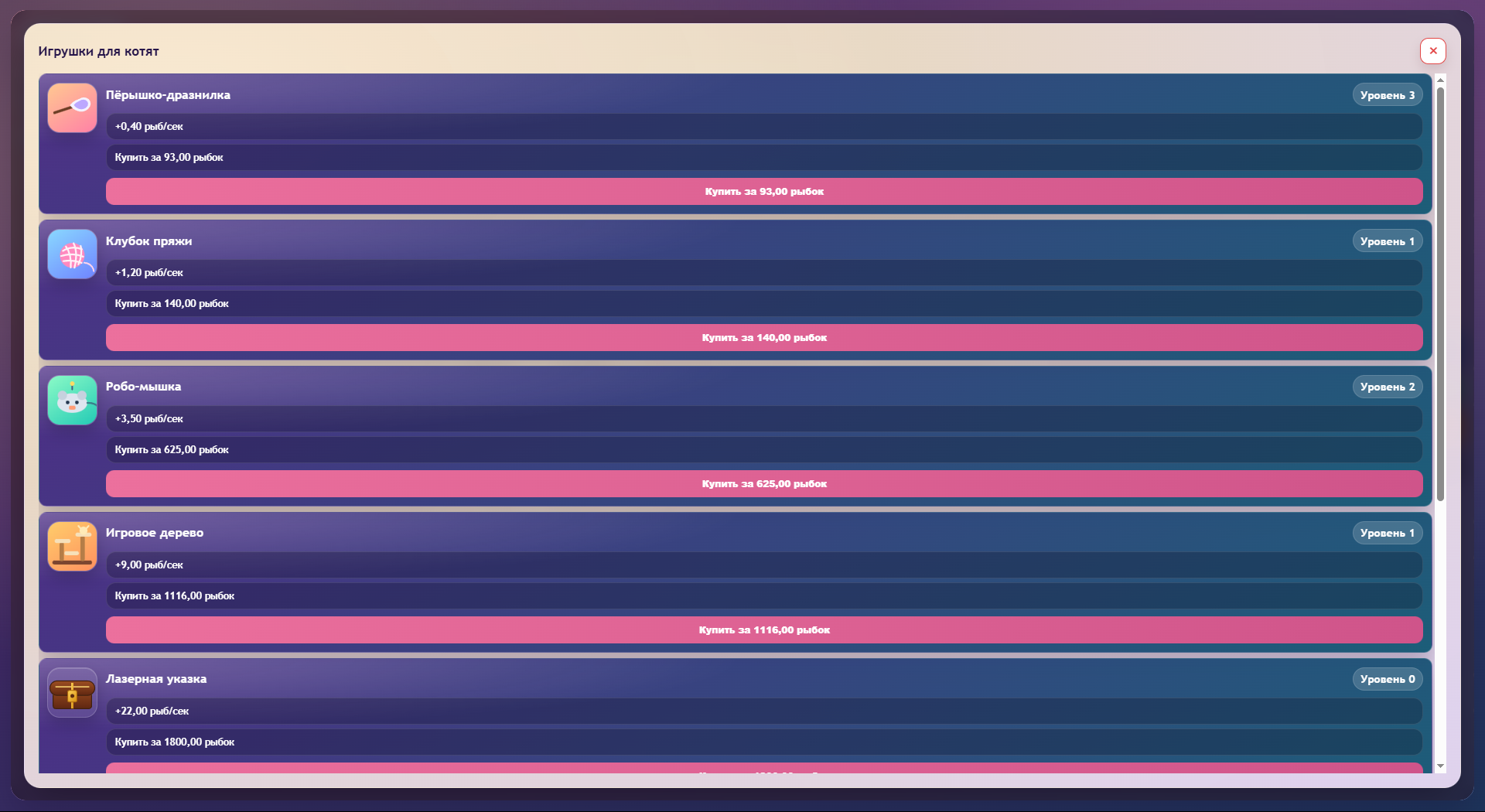Screen dimensions: 1485x812
Task: Buy Клубок пряжи for 140,00 рыбок
Action: 763,338
